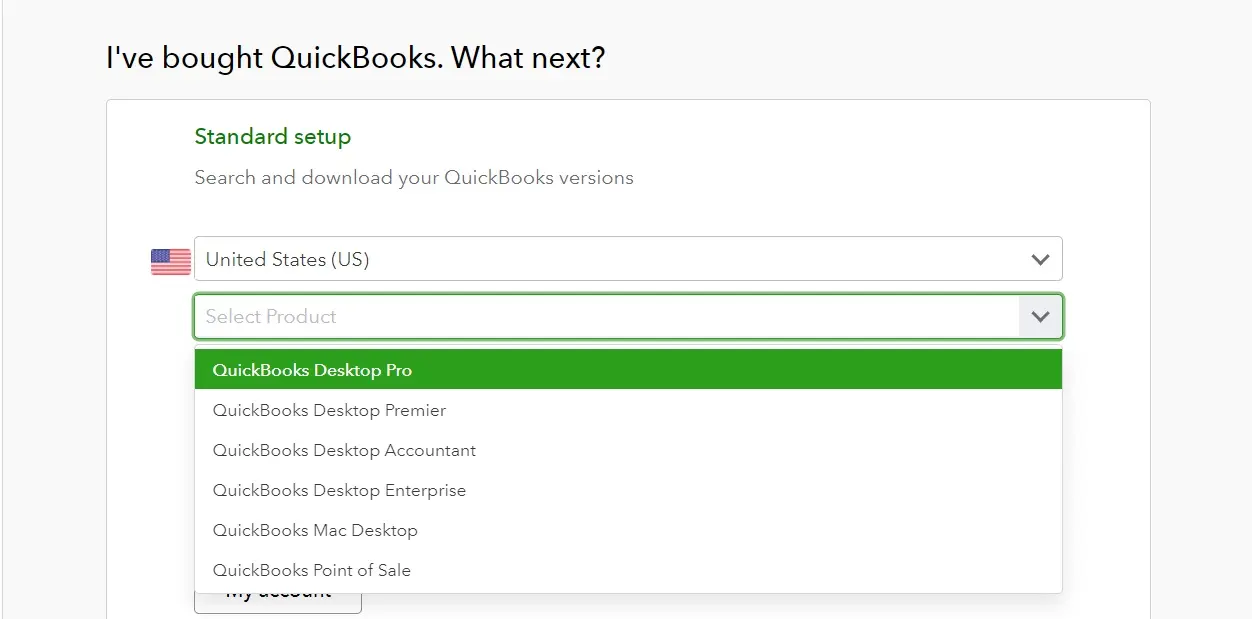
Task: Click the US flag icon
Action: [171, 262]
